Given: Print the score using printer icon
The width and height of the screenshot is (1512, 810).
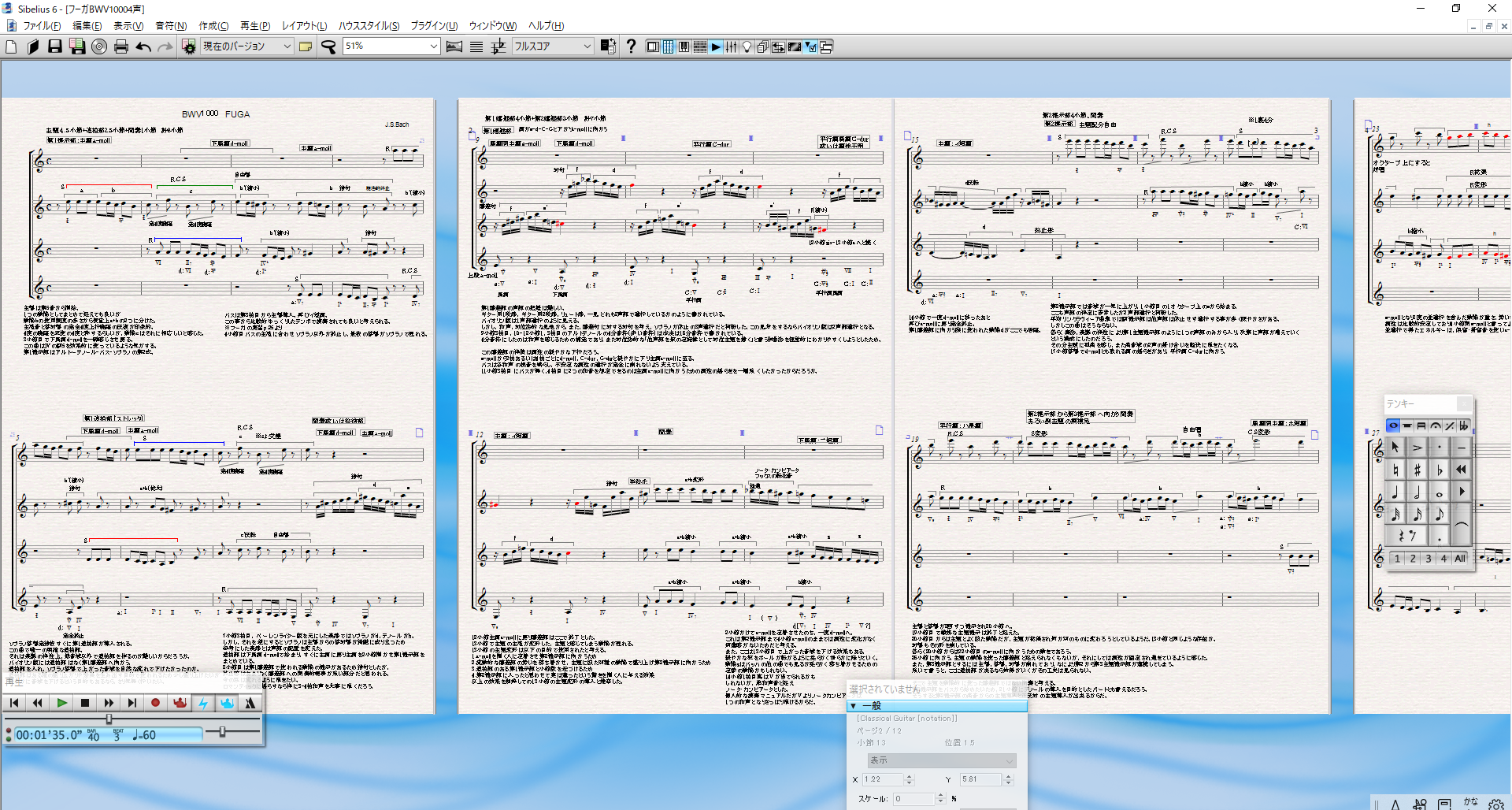Looking at the screenshot, I should tap(121, 46).
